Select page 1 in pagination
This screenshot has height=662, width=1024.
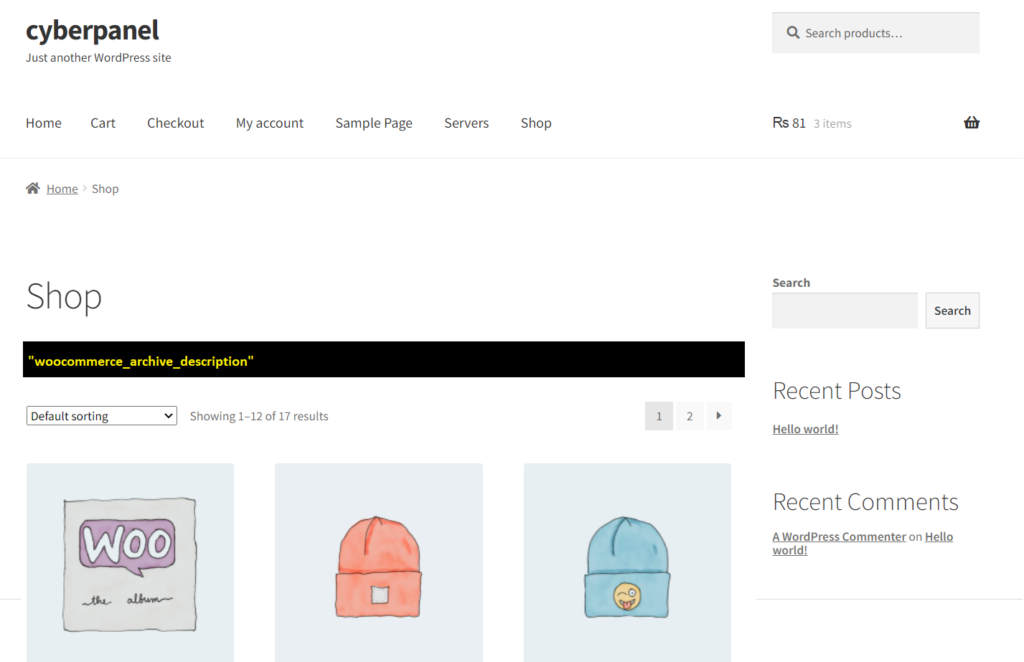[659, 416]
